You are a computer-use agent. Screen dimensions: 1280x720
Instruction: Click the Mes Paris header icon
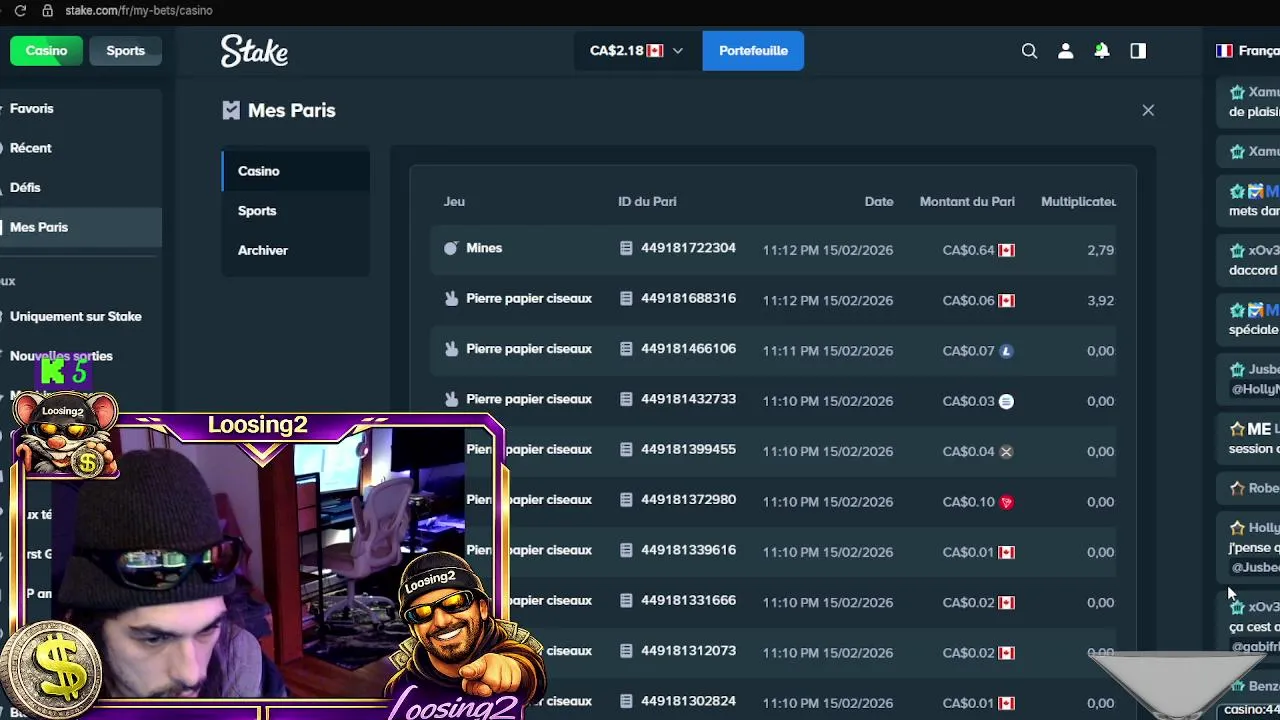click(x=231, y=110)
